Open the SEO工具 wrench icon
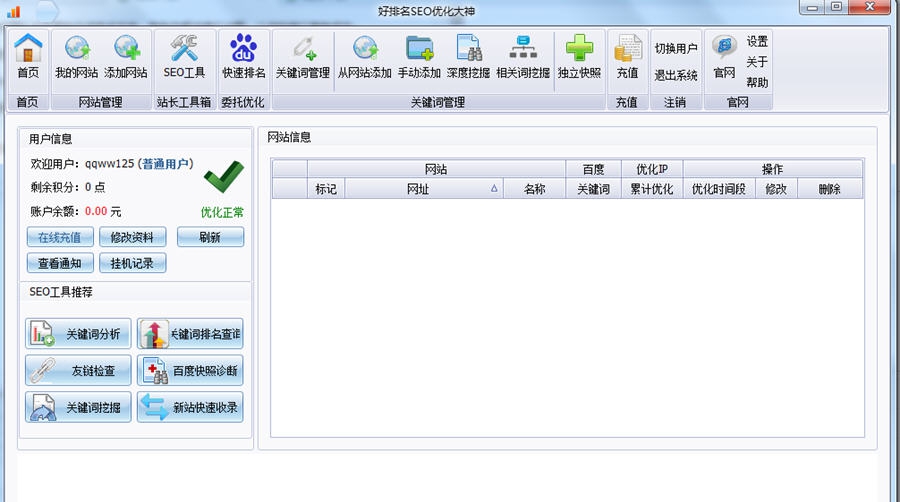Image resolution: width=900 pixels, height=502 pixels. point(184,48)
